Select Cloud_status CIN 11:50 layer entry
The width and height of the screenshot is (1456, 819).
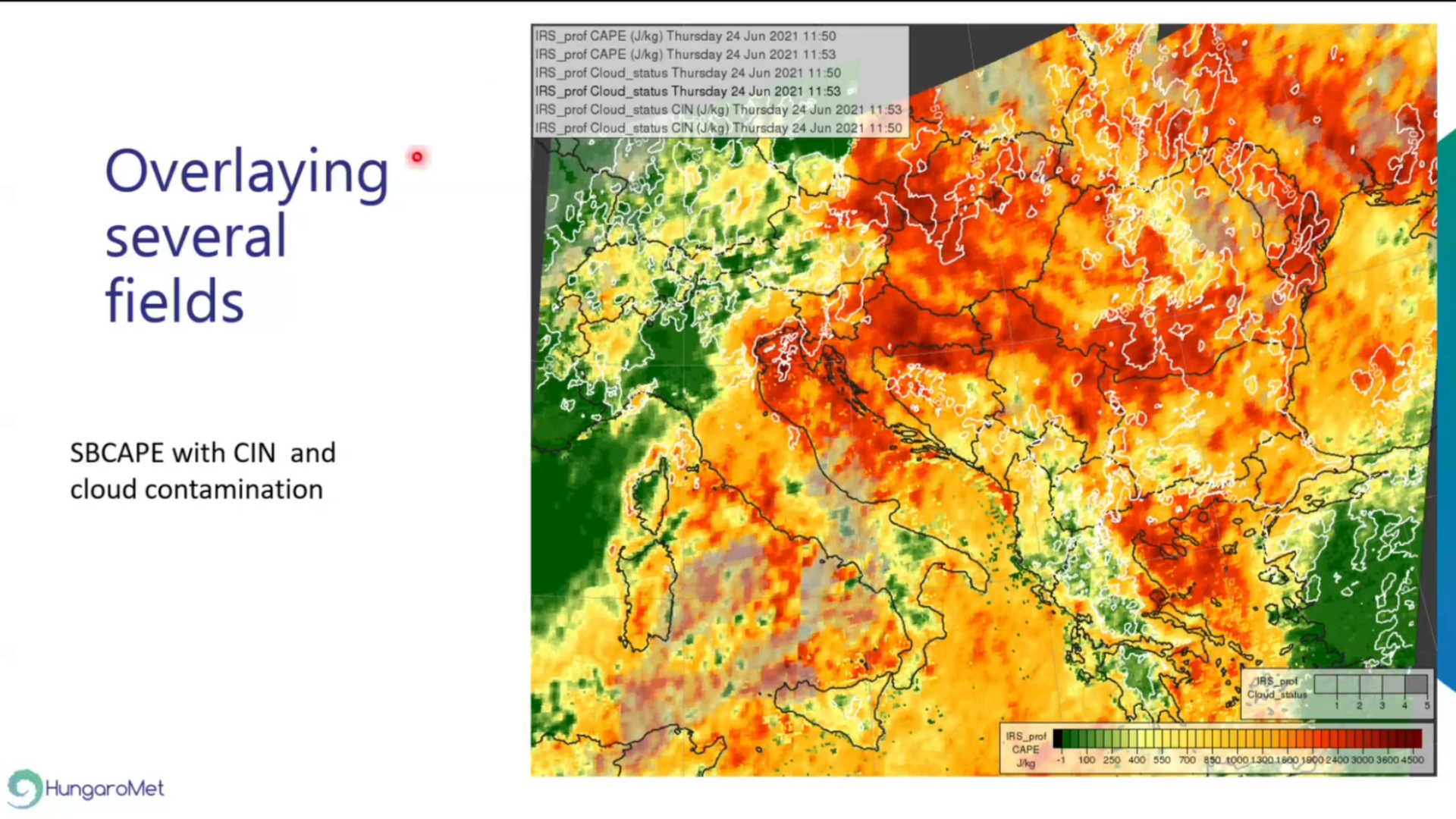(x=717, y=128)
